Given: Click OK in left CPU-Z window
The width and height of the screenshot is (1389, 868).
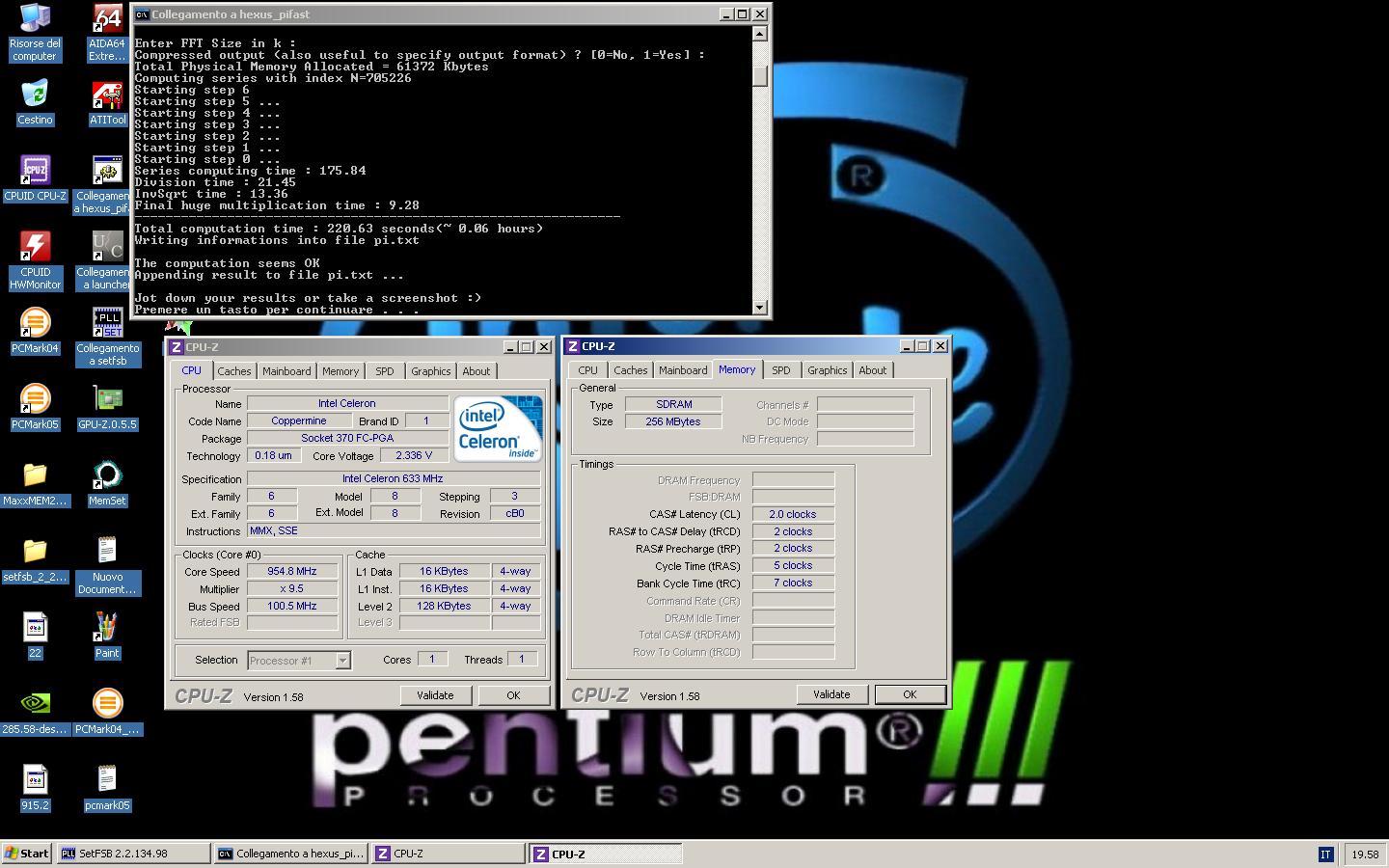Looking at the screenshot, I should pos(513,695).
